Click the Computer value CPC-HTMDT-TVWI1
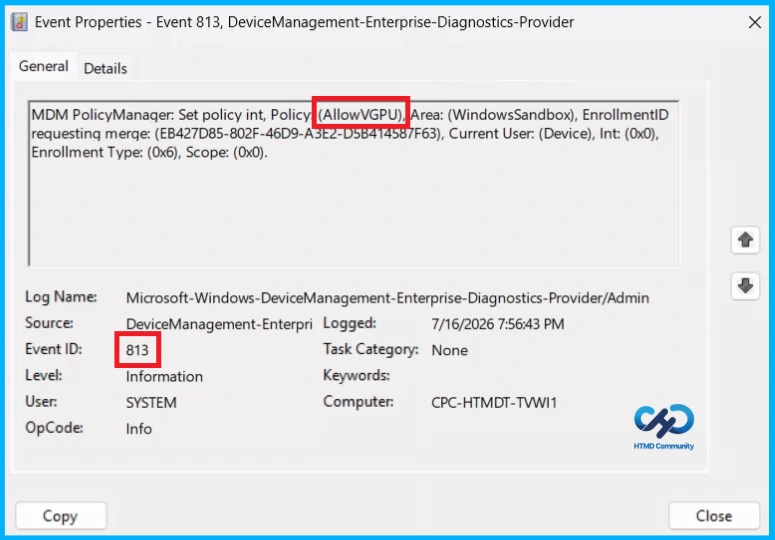The image size is (775, 540). pyautogui.click(x=494, y=403)
